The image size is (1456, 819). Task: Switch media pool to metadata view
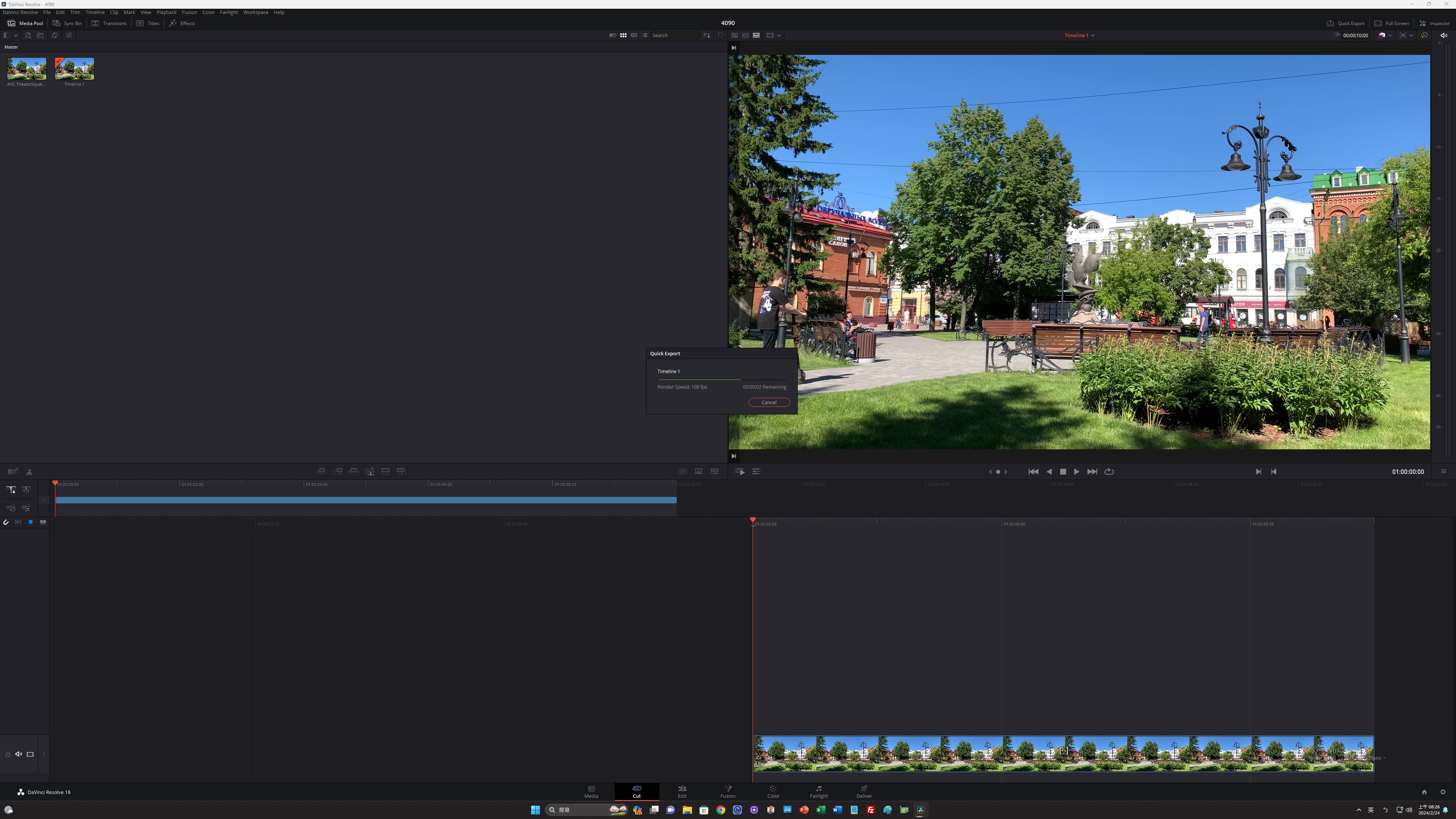click(x=612, y=35)
